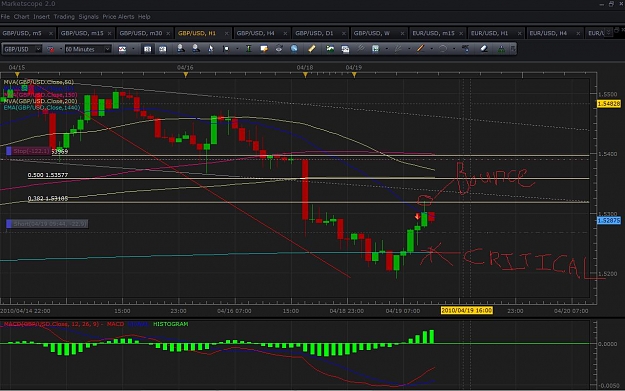The image size is (625, 391).
Task: Close the EUR/USD, m15 tab
Action: (x=461, y=33)
